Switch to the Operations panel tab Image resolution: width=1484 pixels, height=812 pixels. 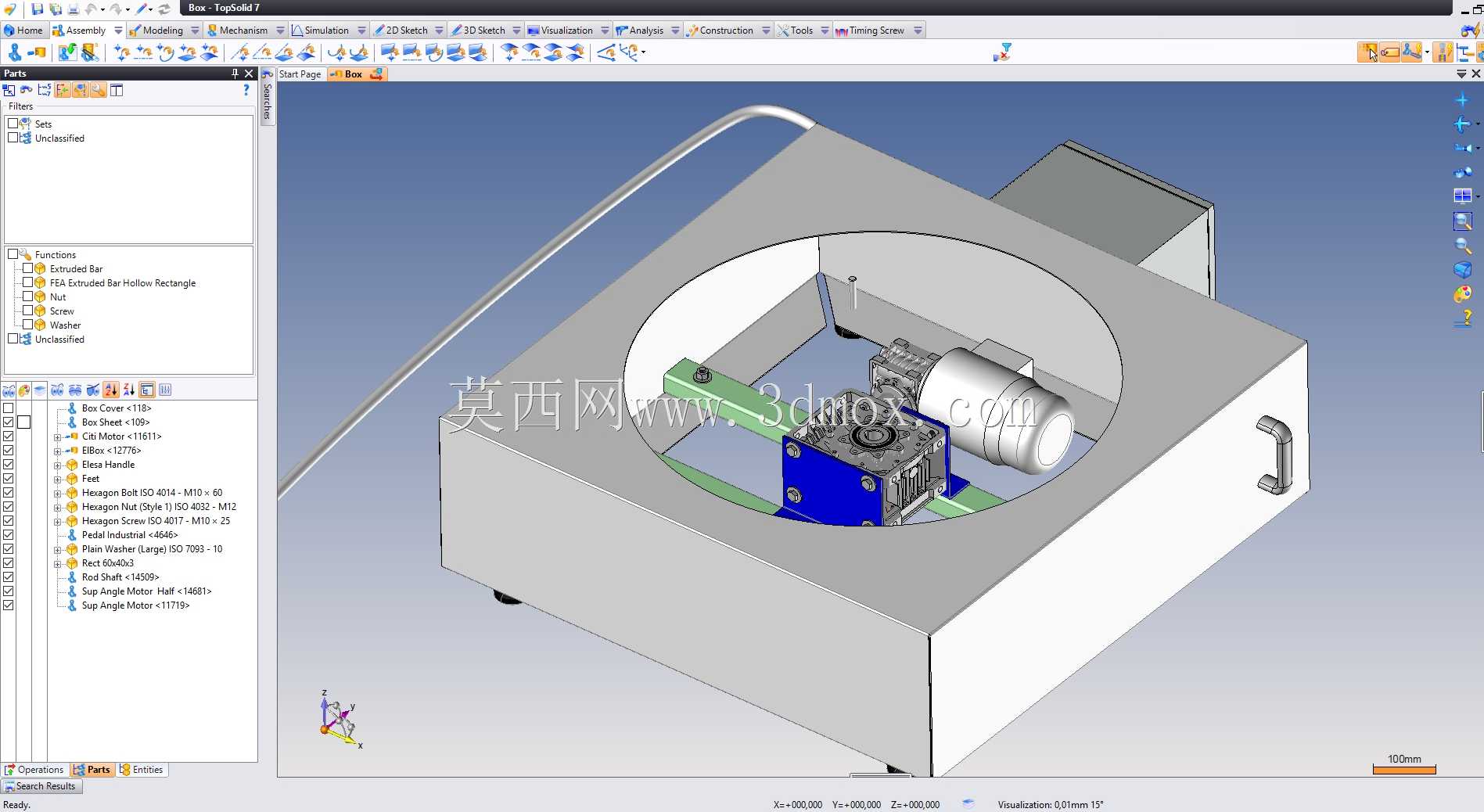[34, 770]
